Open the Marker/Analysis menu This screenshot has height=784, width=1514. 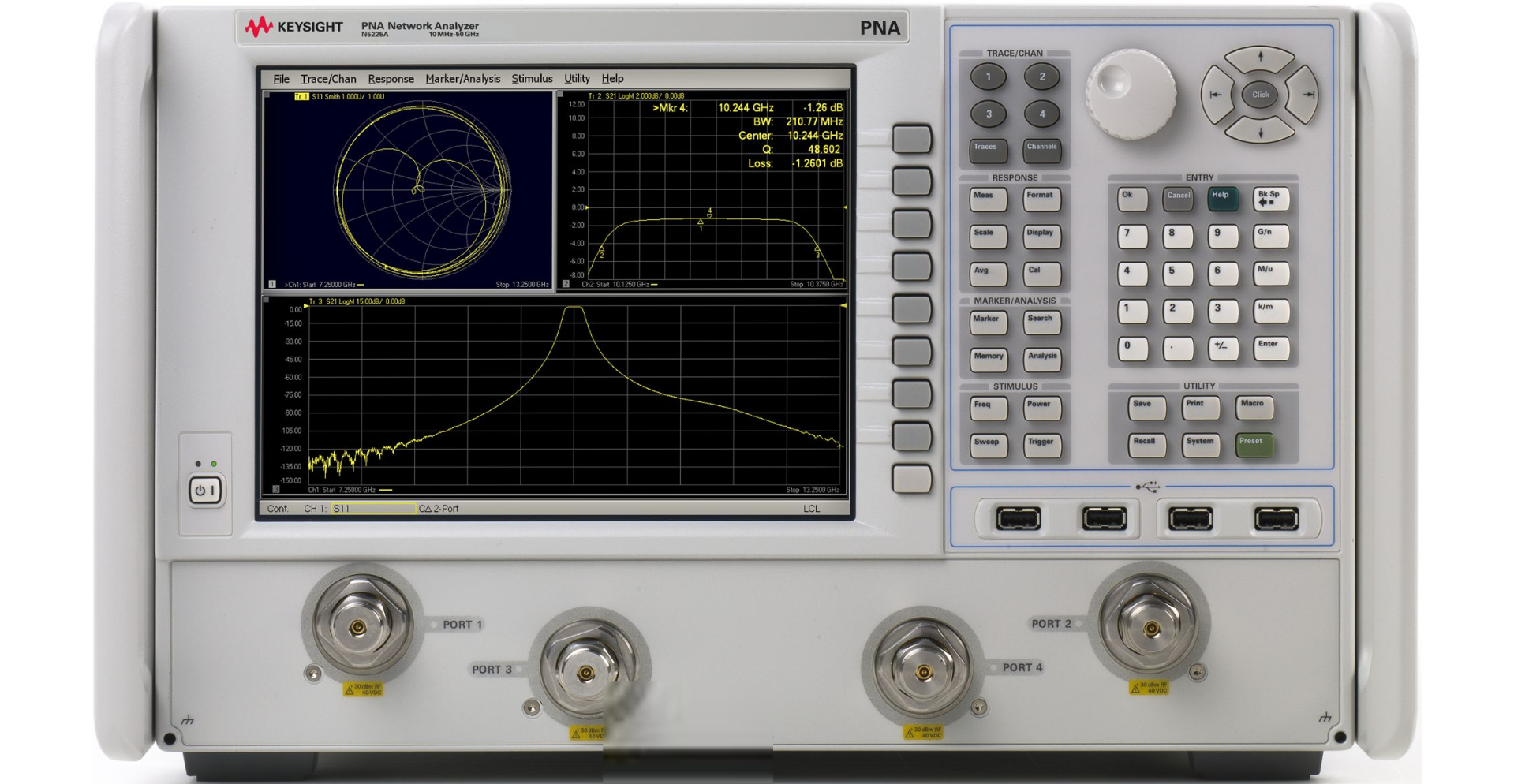tap(462, 78)
